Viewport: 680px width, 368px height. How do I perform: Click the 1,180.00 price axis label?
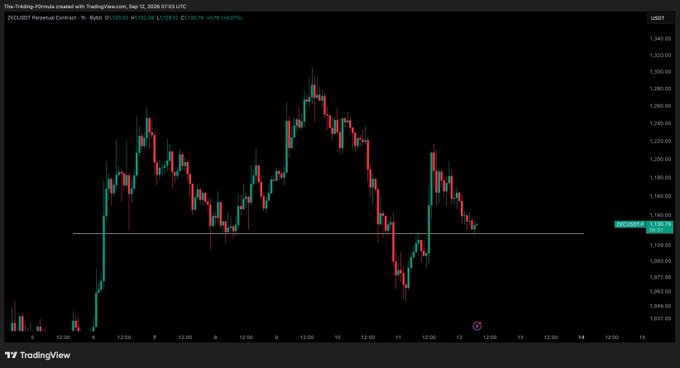(x=660, y=177)
